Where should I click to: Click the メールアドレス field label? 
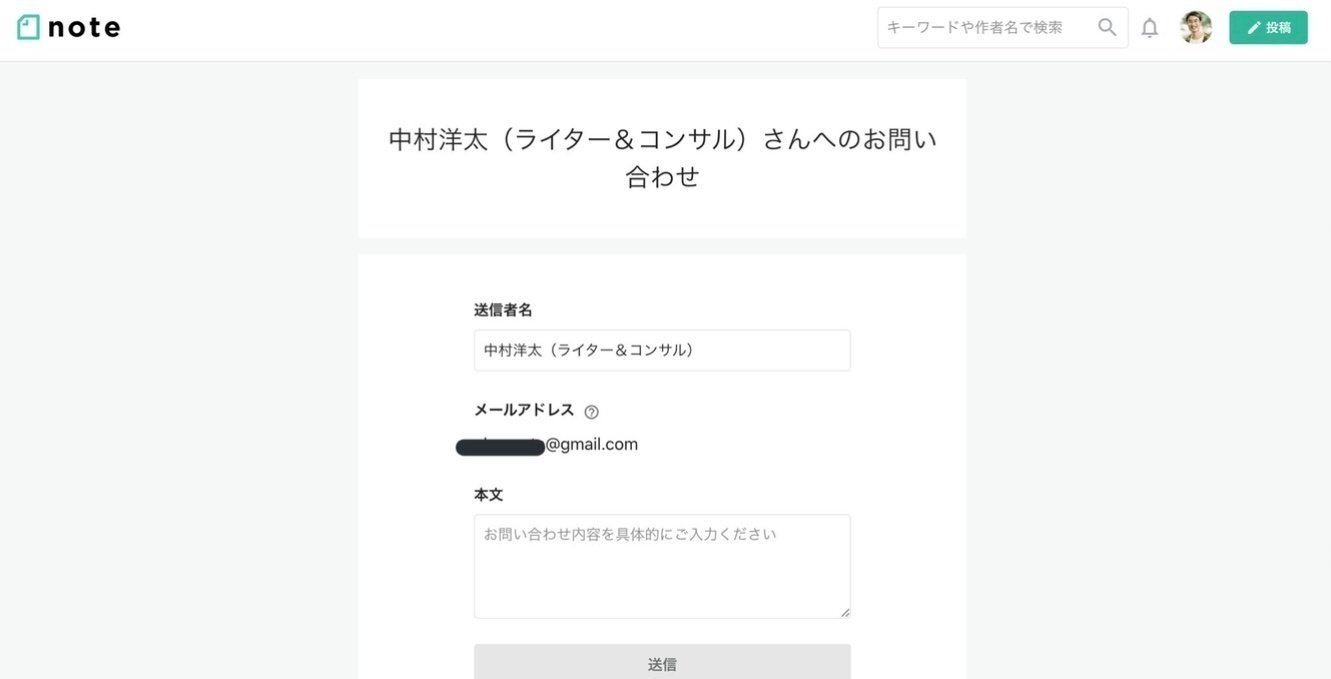point(524,409)
